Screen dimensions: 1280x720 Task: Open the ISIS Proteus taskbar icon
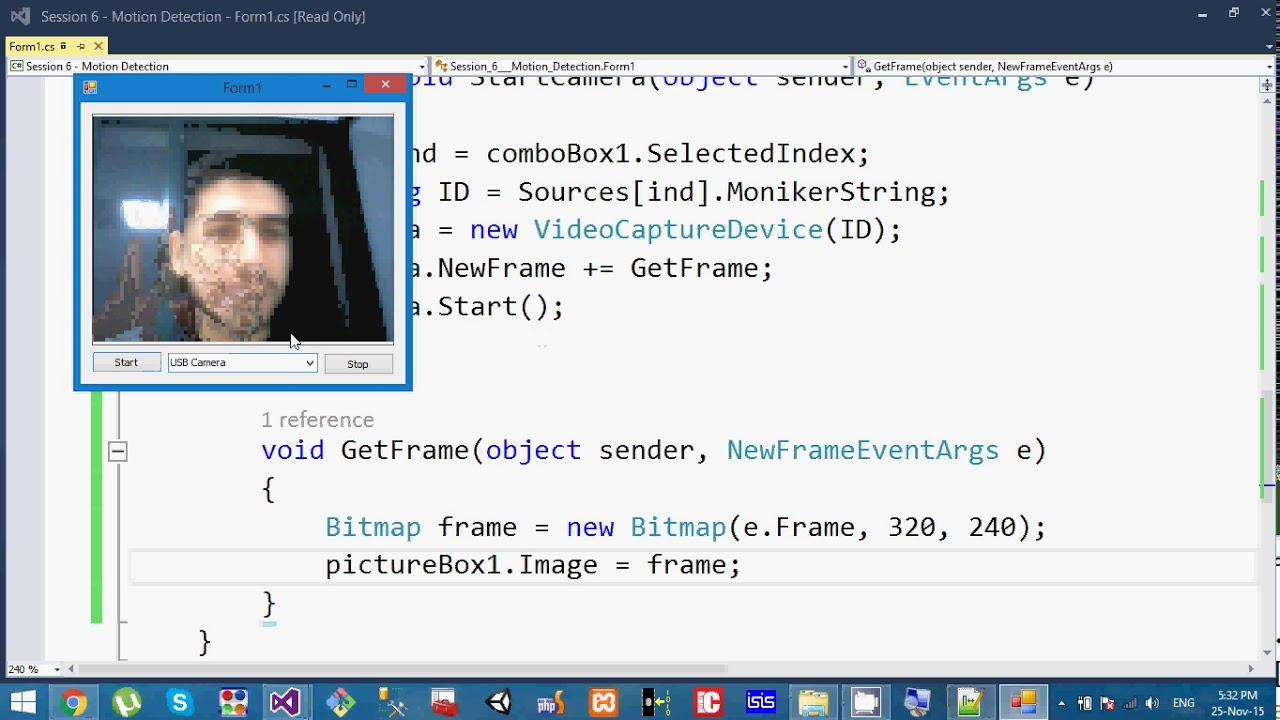(761, 703)
